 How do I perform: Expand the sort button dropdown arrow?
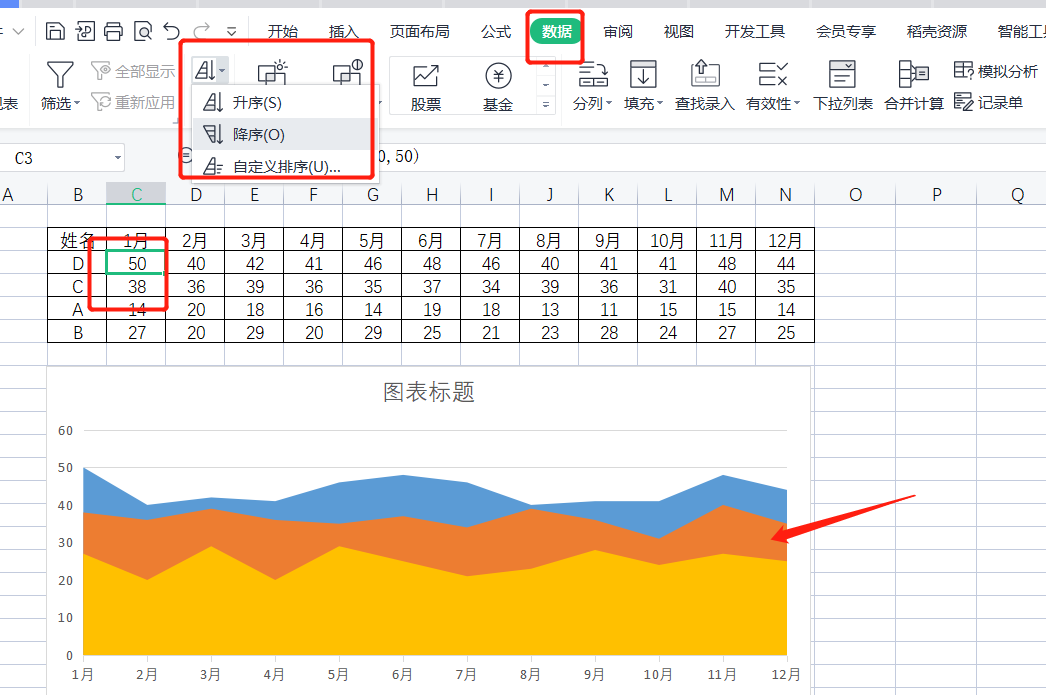point(222,70)
